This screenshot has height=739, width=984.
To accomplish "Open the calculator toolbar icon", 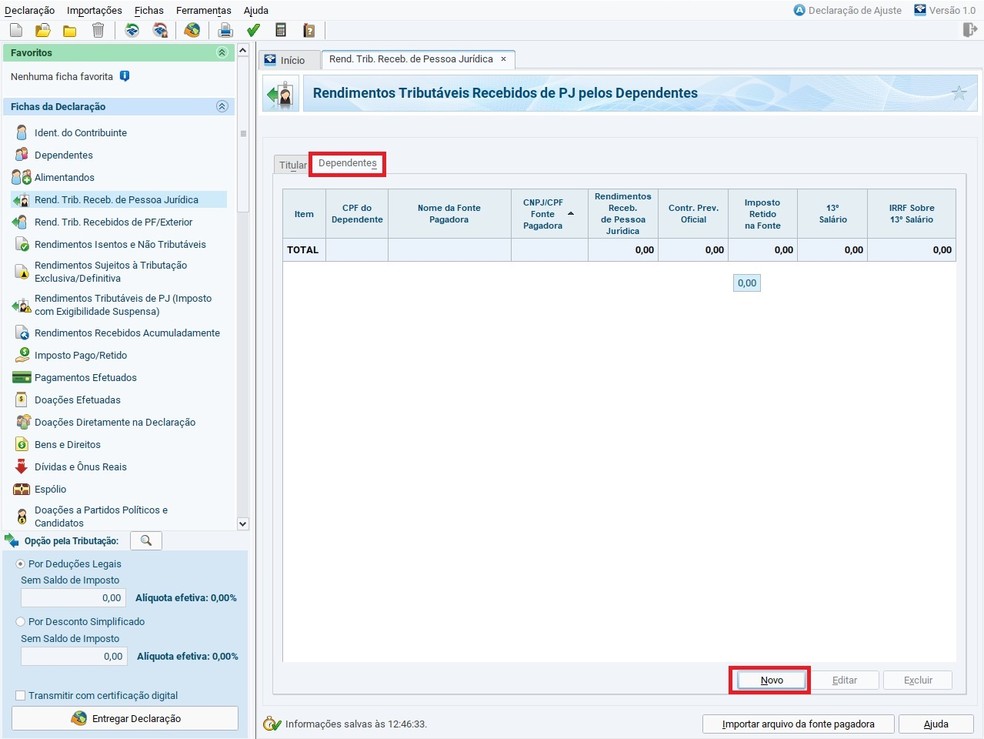I will [281, 30].
